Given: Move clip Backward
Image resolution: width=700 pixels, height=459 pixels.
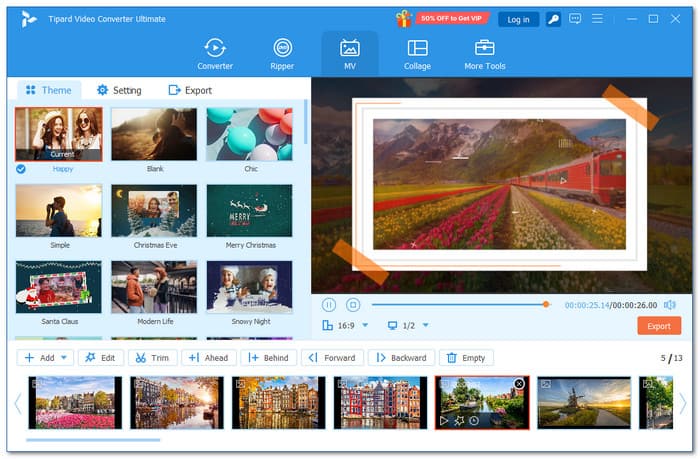Looking at the screenshot, I should (x=401, y=358).
